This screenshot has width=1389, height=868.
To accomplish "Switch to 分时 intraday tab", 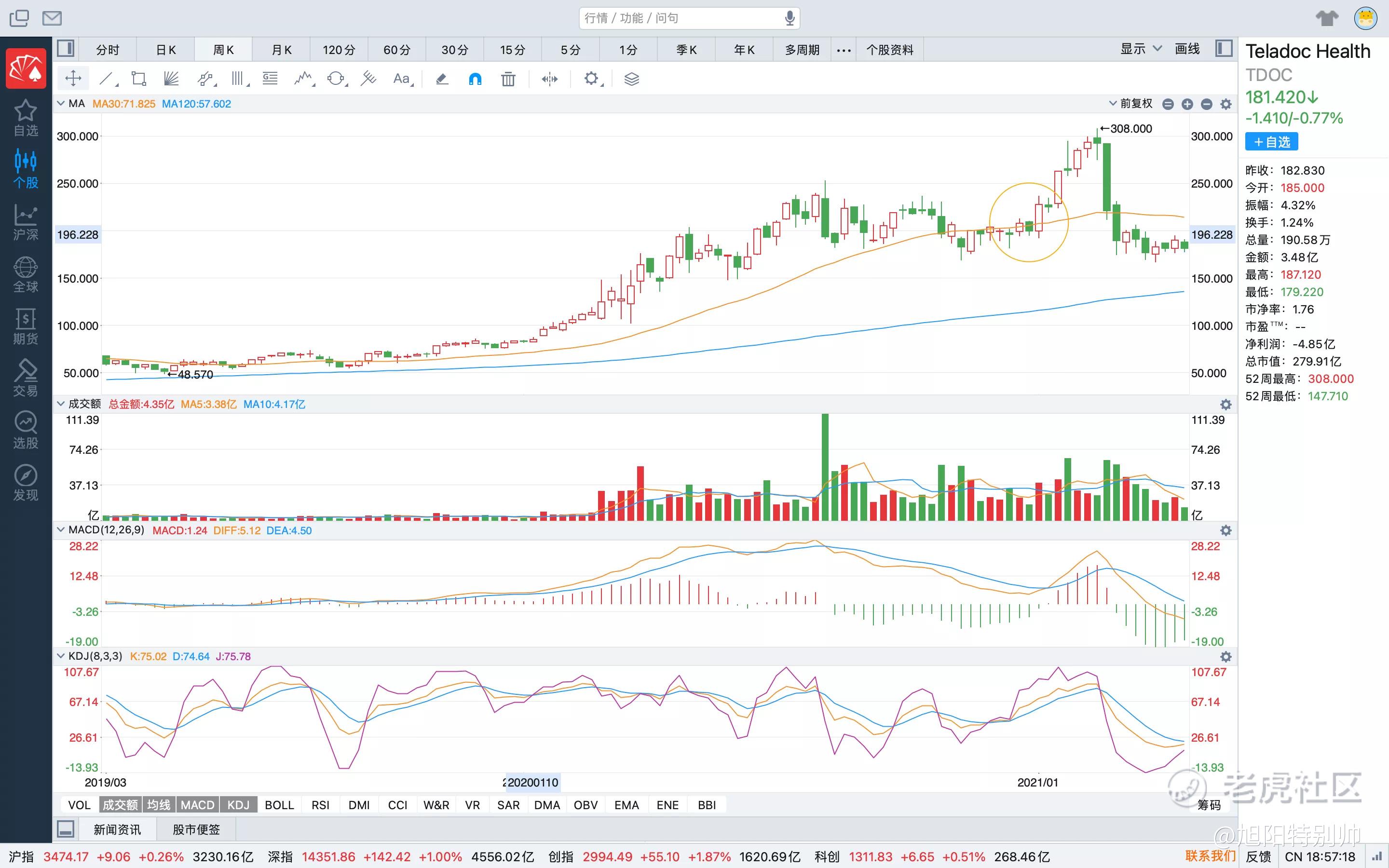I will coord(108,50).
